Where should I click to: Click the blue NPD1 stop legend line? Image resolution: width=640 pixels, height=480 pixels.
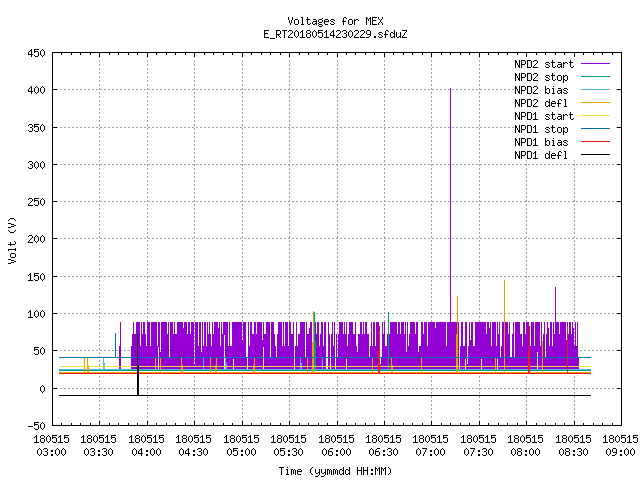[595, 129]
